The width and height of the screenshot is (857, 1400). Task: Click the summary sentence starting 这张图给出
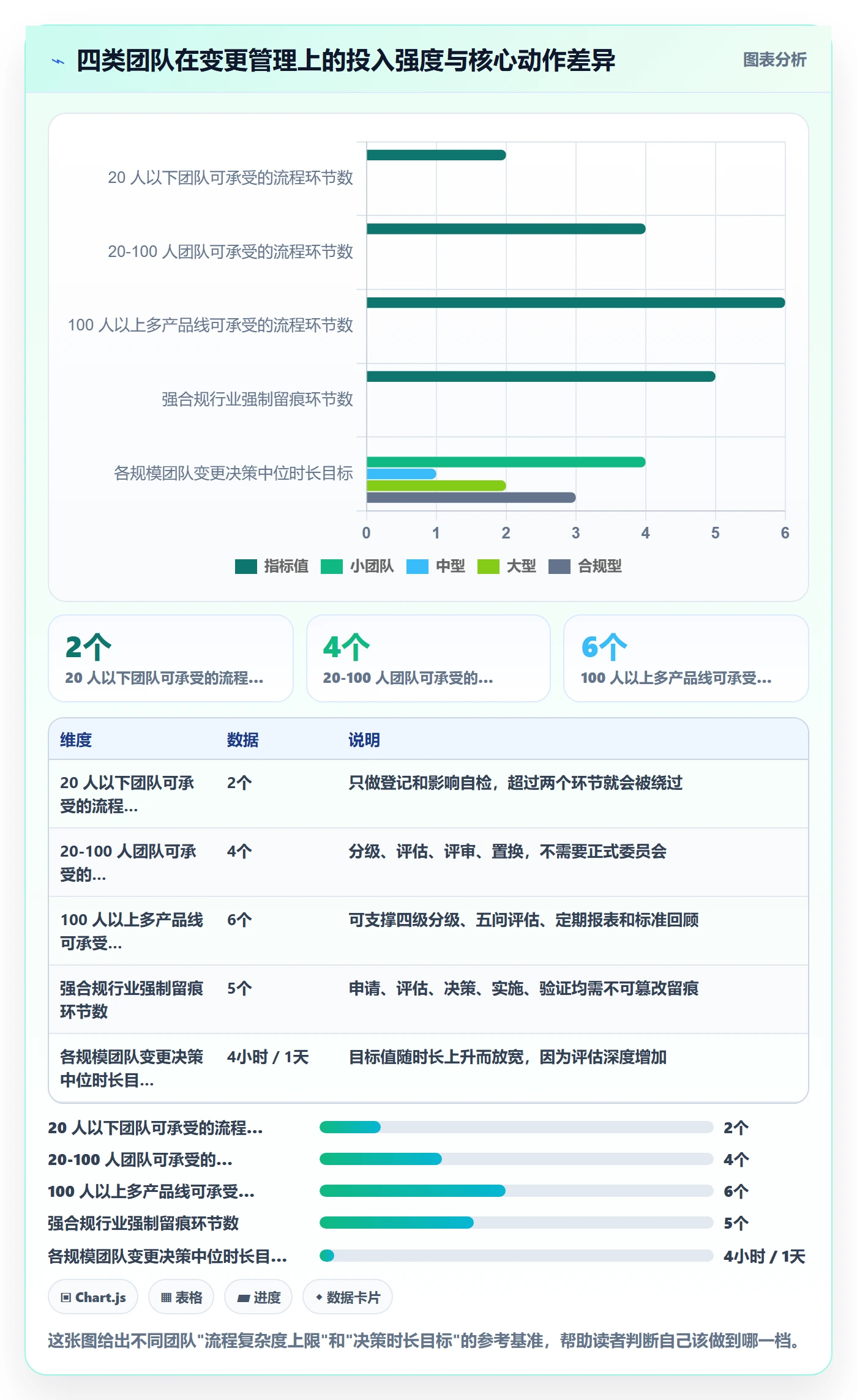click(x=425, y=1341)
